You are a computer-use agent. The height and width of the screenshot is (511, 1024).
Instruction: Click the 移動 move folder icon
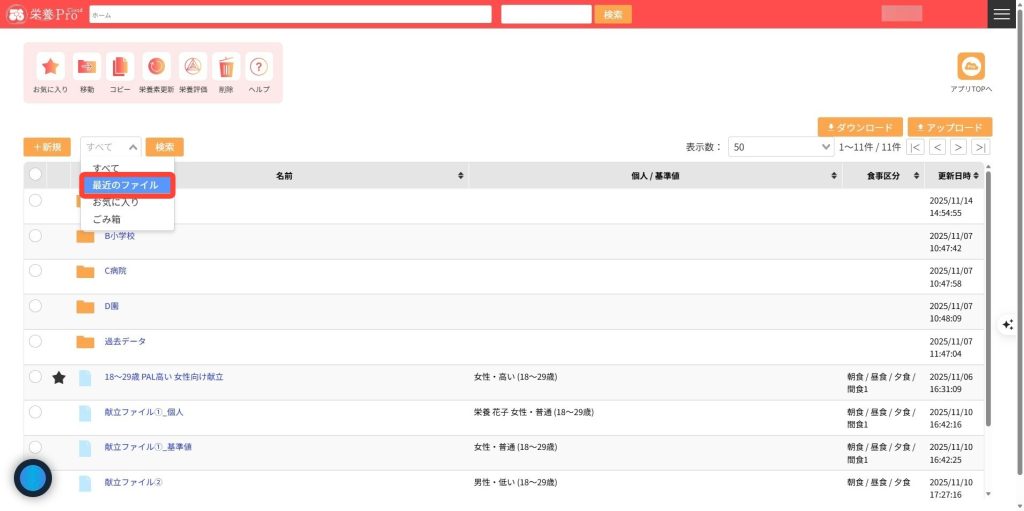(87, 67)
